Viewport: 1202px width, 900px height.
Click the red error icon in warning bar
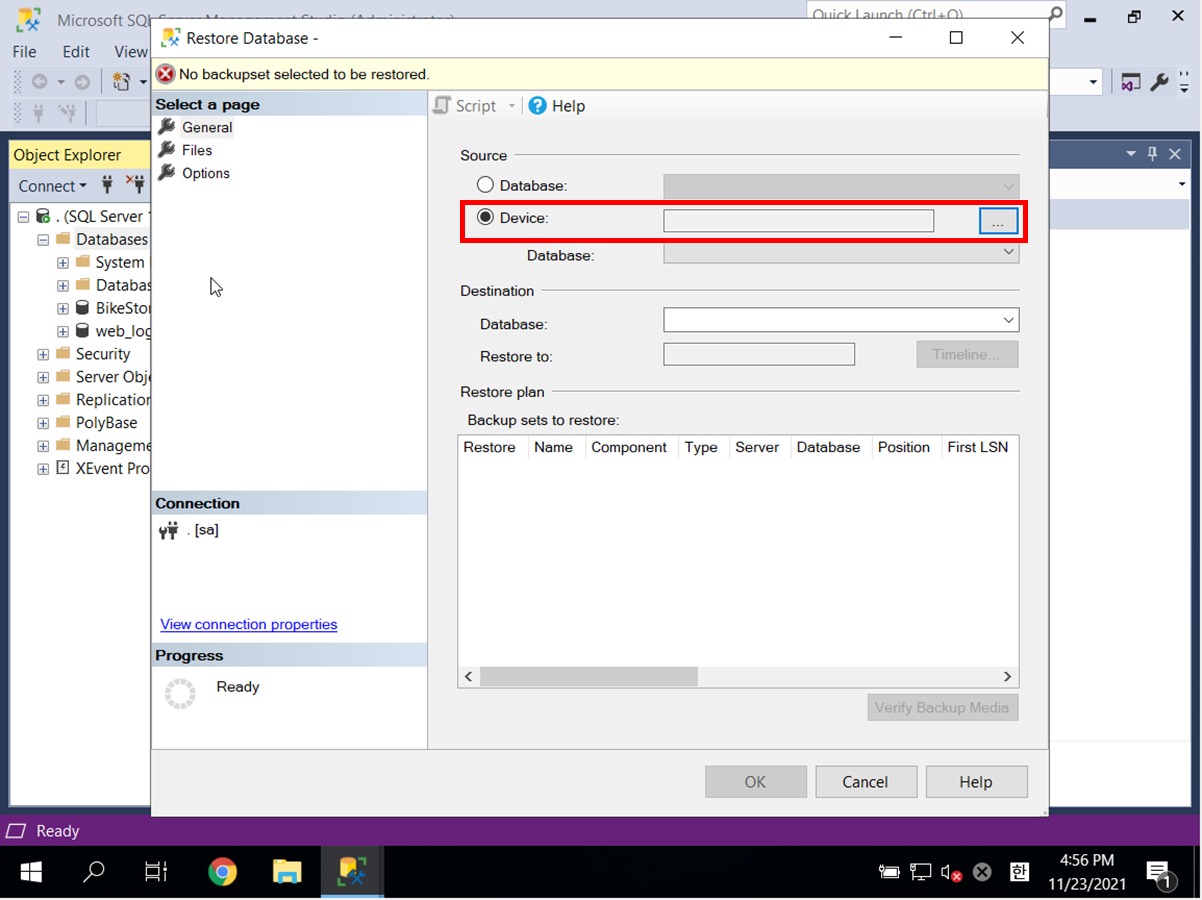tap(166, 74)
